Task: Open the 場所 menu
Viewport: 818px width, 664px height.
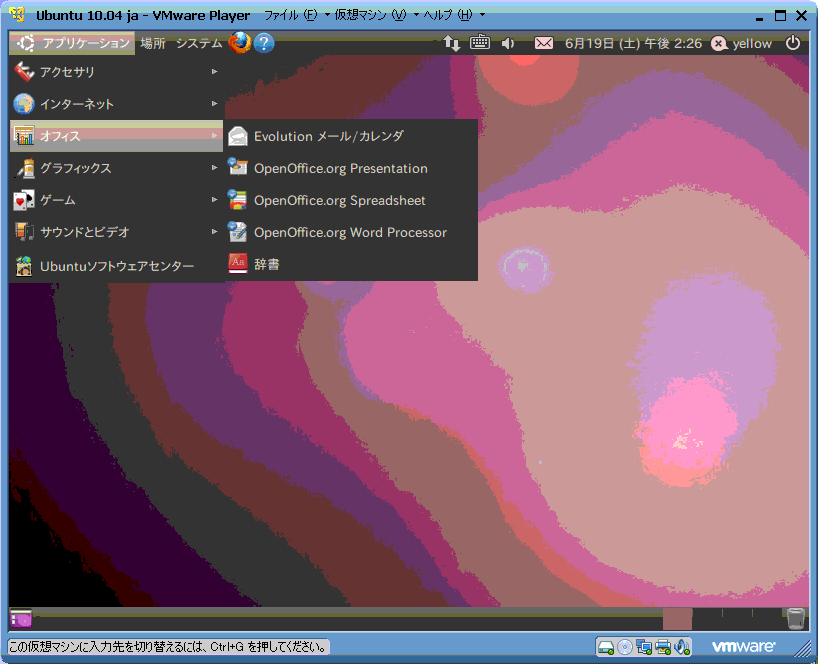Action: click(153, 43)
